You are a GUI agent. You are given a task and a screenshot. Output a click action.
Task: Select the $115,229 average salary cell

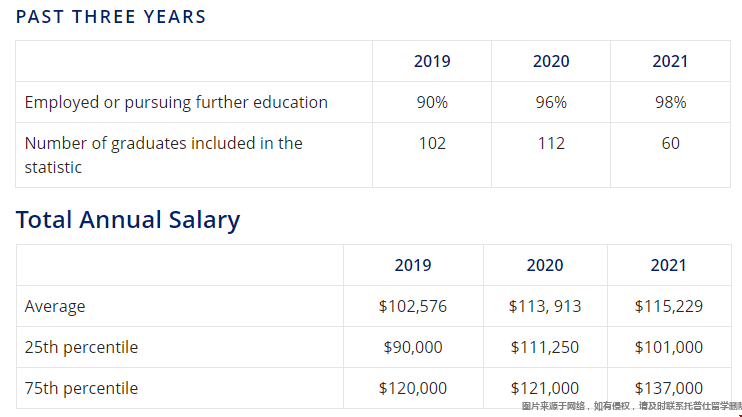click(669, 306)
